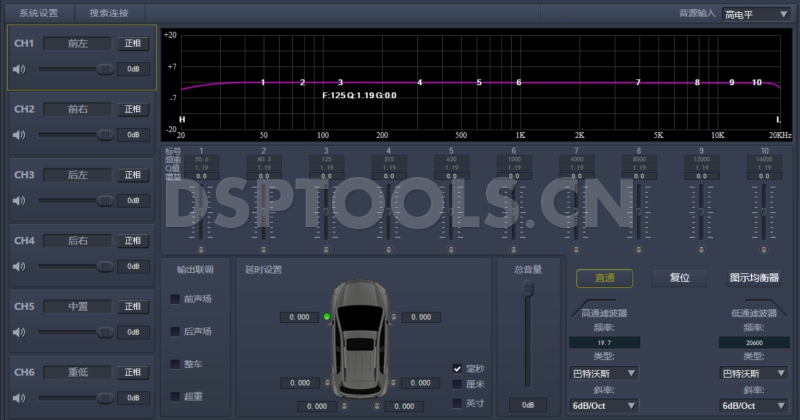Mute CH4 rear-right speaker icon
Viewport: 800px width, 420px height.
(x=19, y=266)
